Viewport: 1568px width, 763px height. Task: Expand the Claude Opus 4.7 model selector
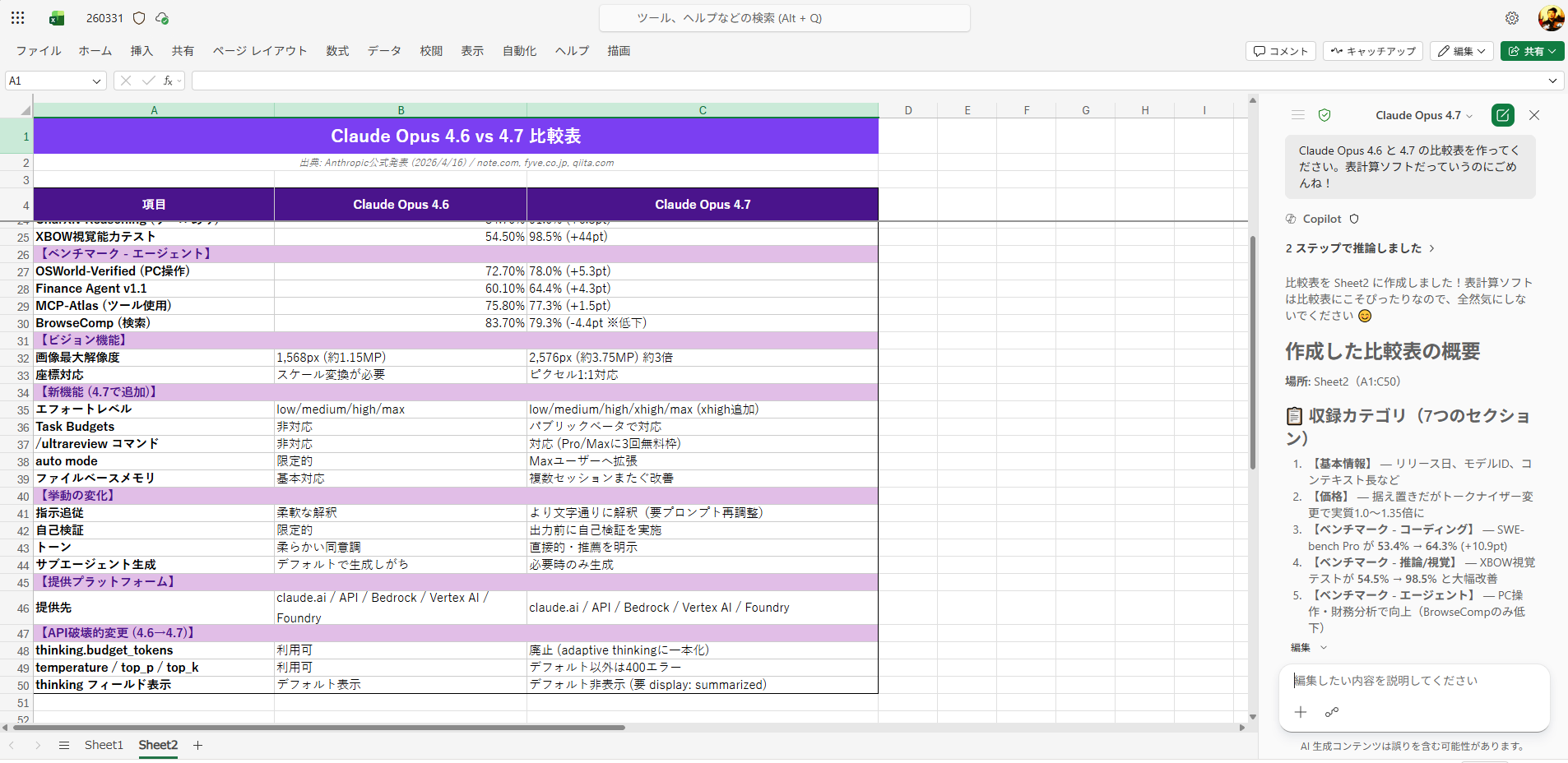[x=1423, y=115]
